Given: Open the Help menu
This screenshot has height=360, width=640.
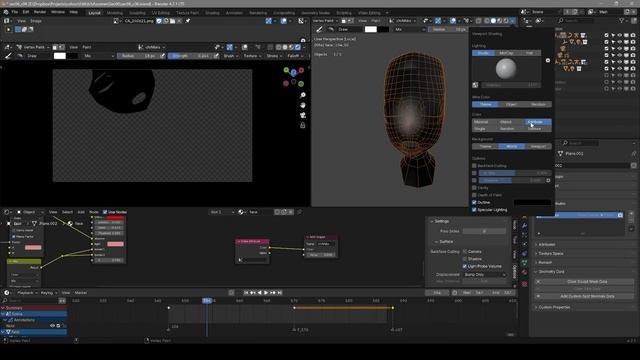Looking at the screenshot, I should pos(73,12).
